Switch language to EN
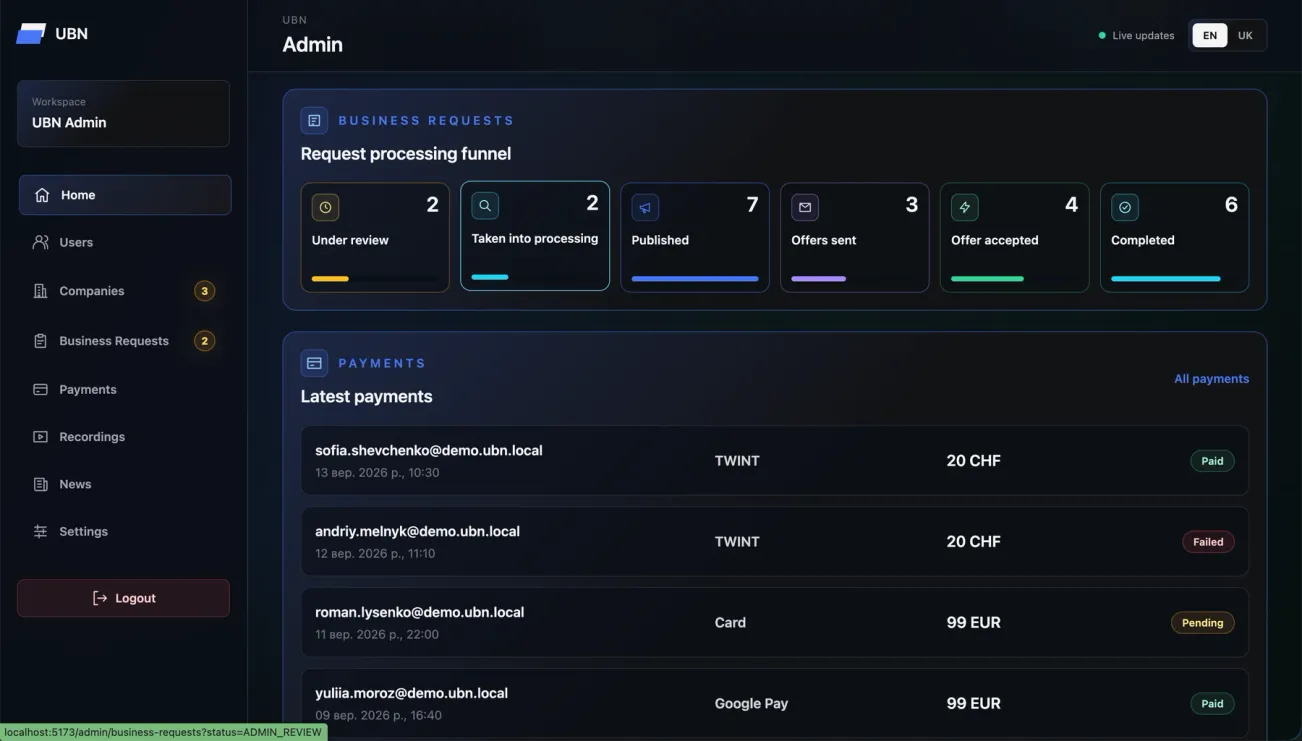1302x741 pixels. pos(1210,35)
